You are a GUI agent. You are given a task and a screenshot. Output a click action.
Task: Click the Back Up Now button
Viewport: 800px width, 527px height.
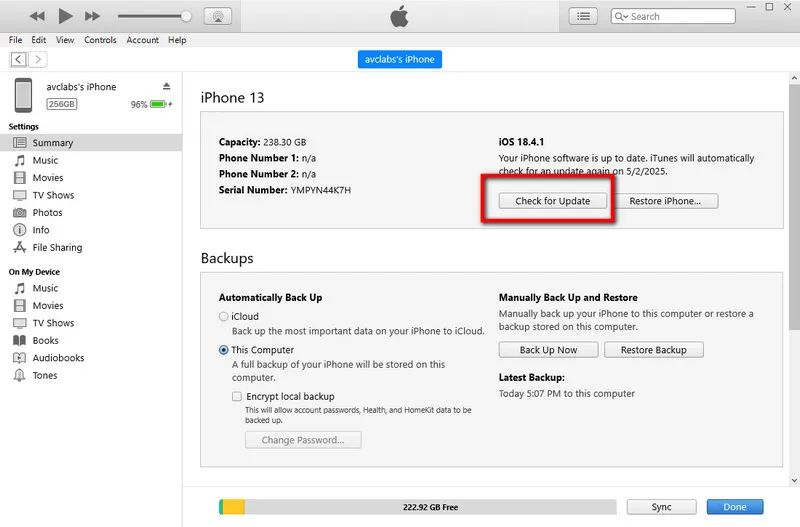(x=548, y=350)
